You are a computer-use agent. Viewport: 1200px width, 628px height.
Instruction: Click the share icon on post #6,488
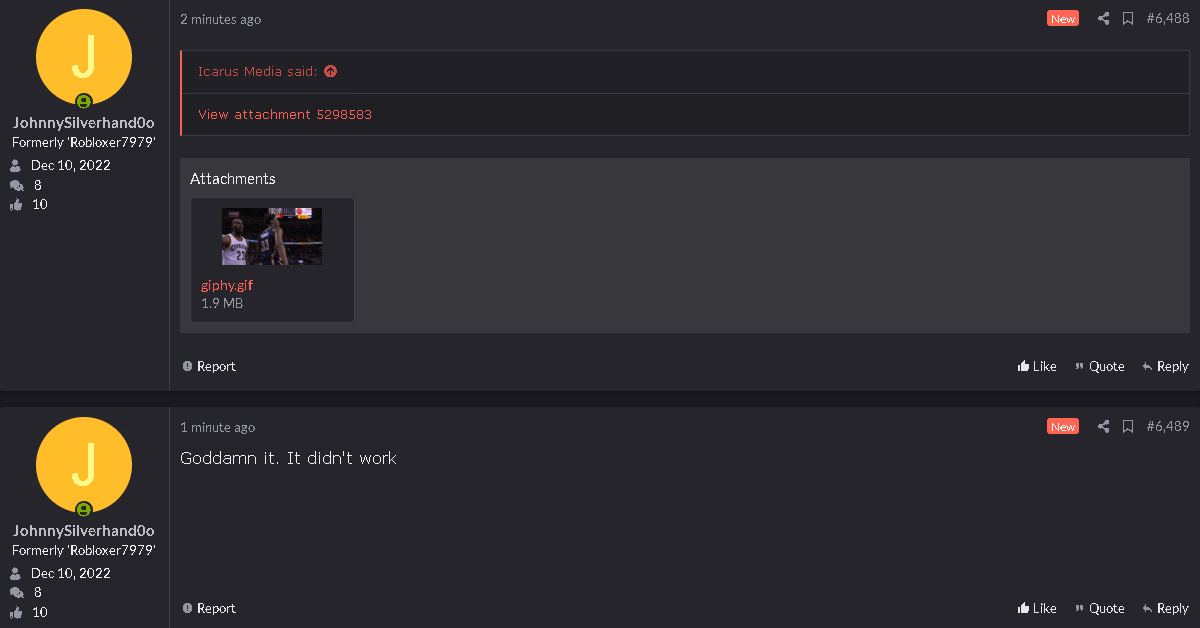point(1103,18)
